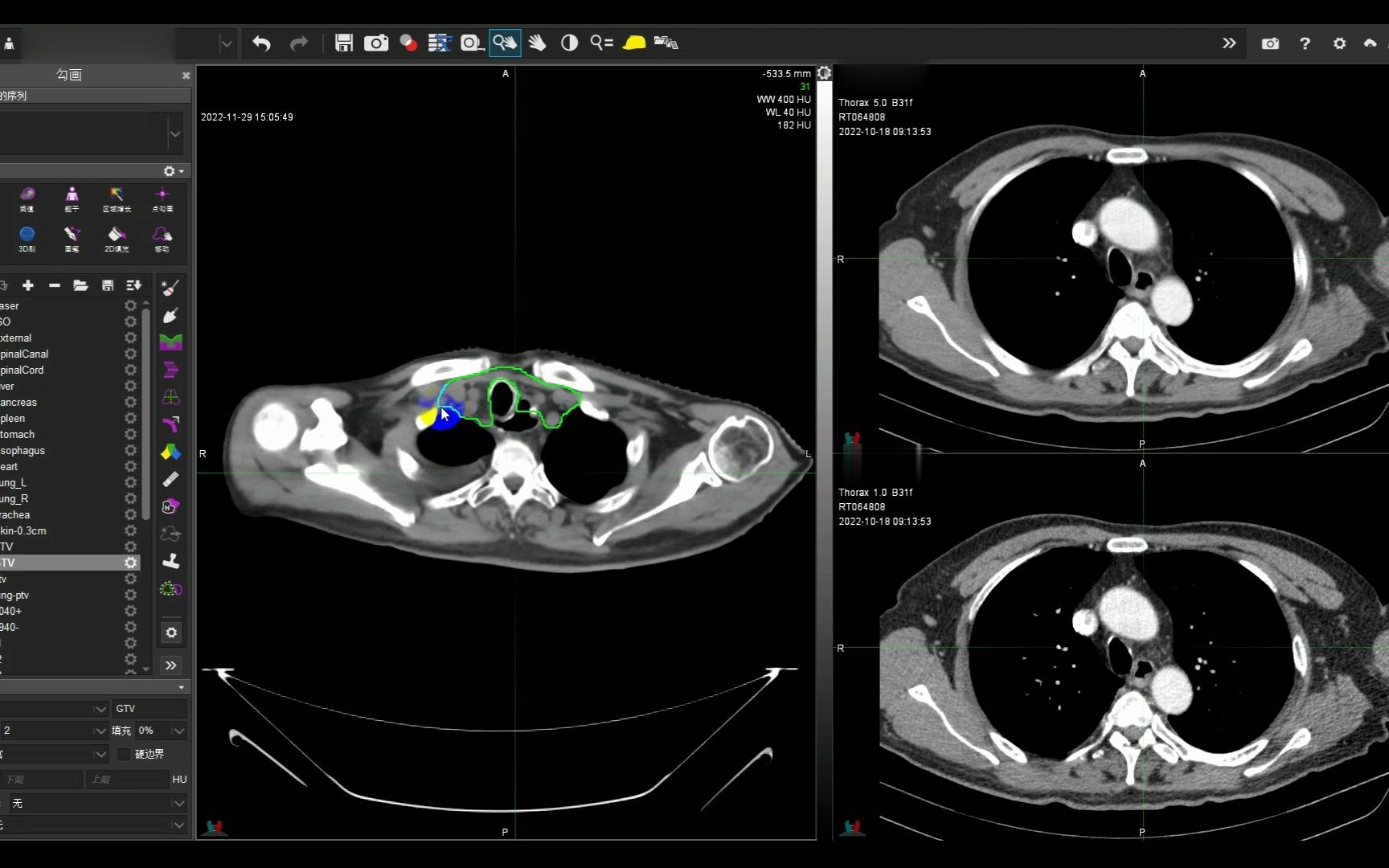Open the help question mark

tap(1305, 43)
